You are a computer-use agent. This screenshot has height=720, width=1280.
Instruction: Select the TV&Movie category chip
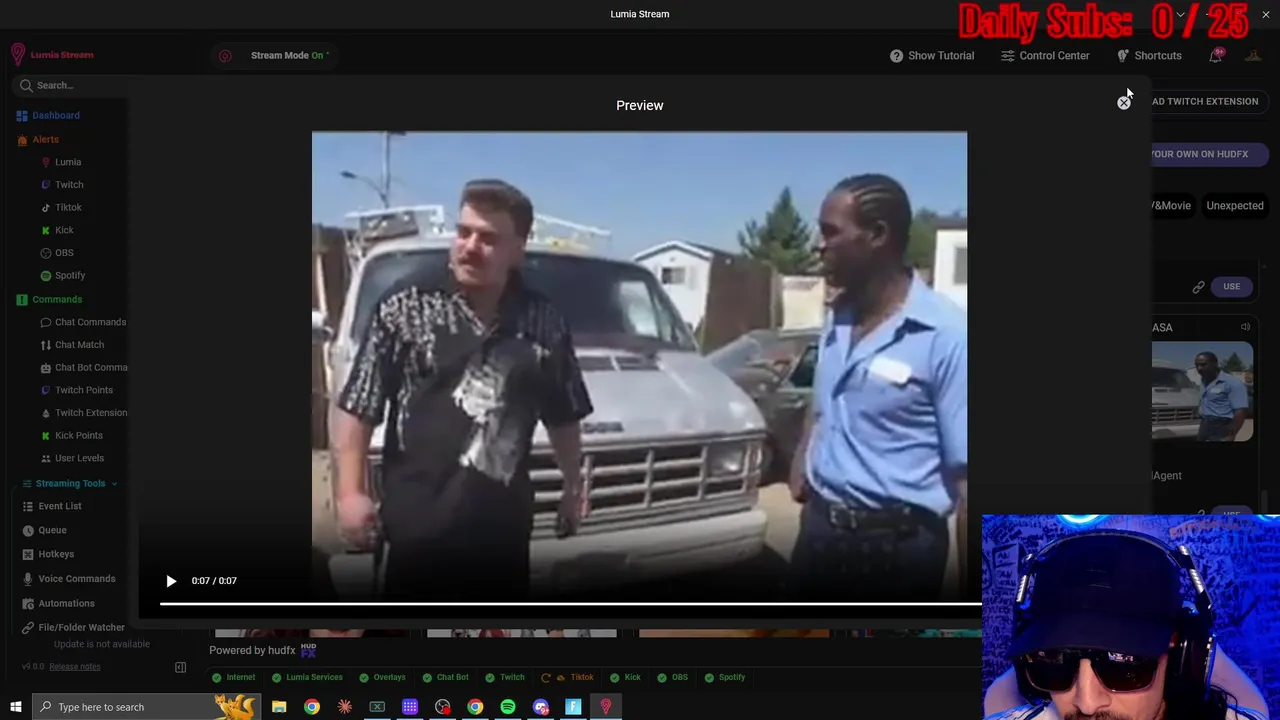[x=1170, y=205]
